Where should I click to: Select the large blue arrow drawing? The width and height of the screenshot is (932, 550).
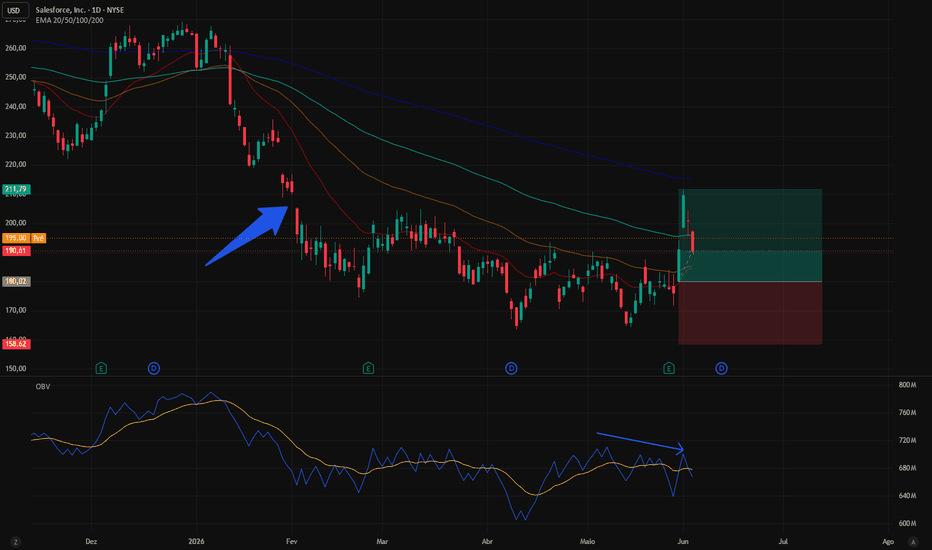247,236
